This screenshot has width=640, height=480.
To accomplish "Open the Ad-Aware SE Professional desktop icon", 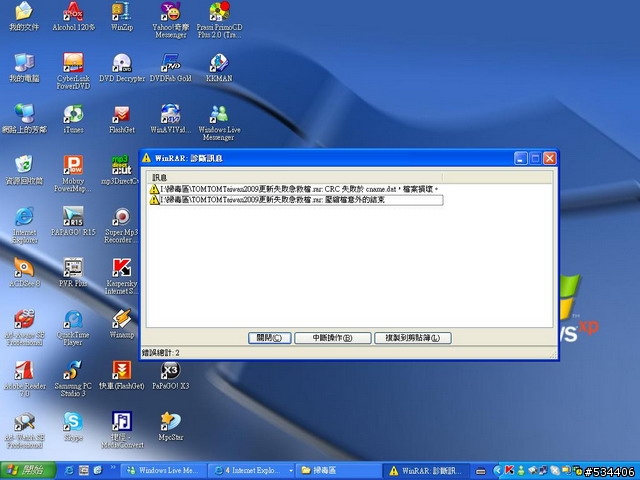I will [24, 327].
